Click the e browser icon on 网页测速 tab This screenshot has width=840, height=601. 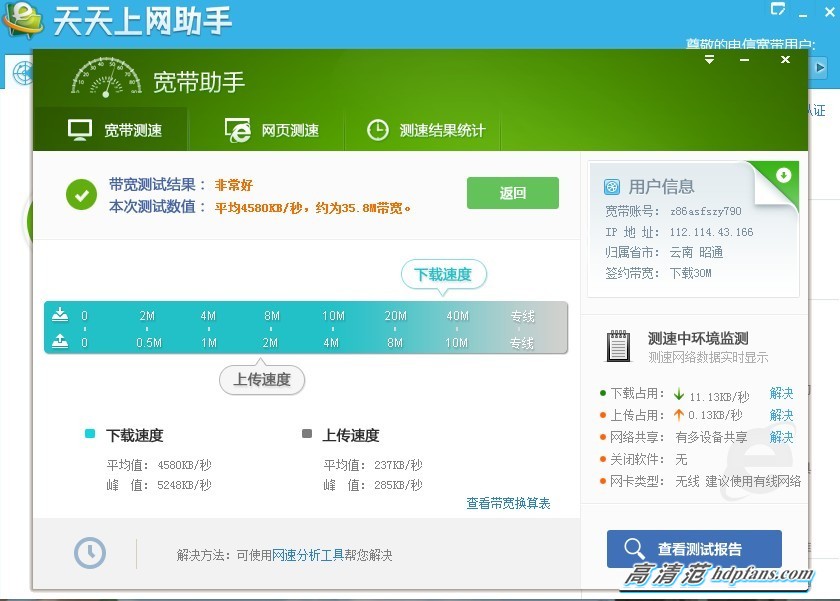click(x=236, y=129)
